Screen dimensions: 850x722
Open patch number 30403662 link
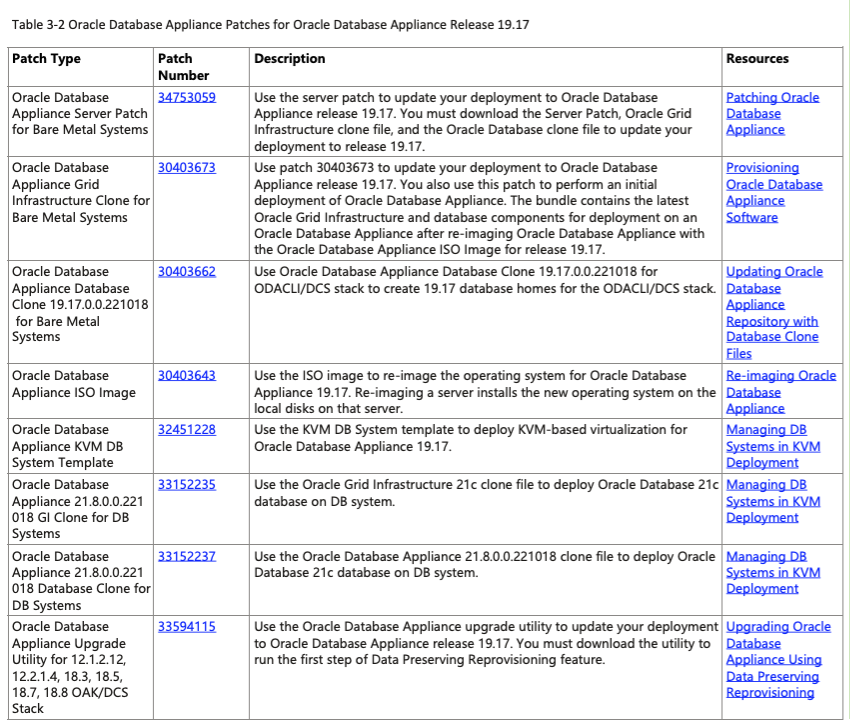coord(186,272)
